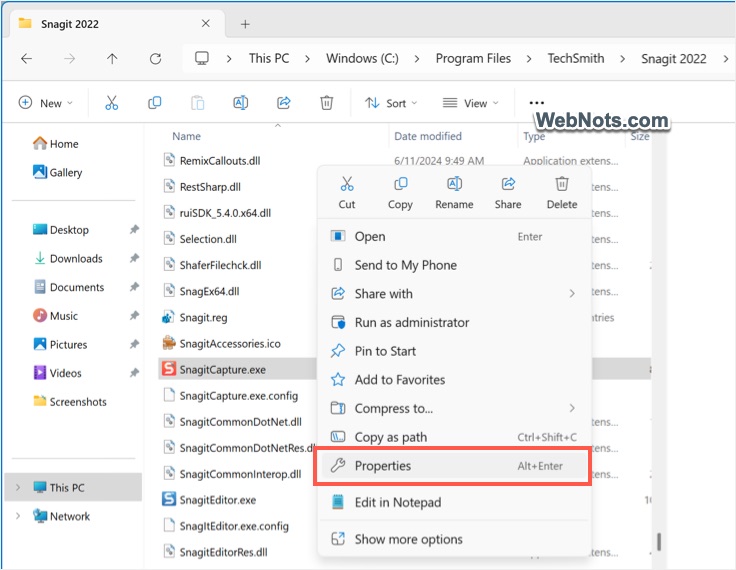Select Cut in the context menu
The image size is (736, 570).
point(347,193)
